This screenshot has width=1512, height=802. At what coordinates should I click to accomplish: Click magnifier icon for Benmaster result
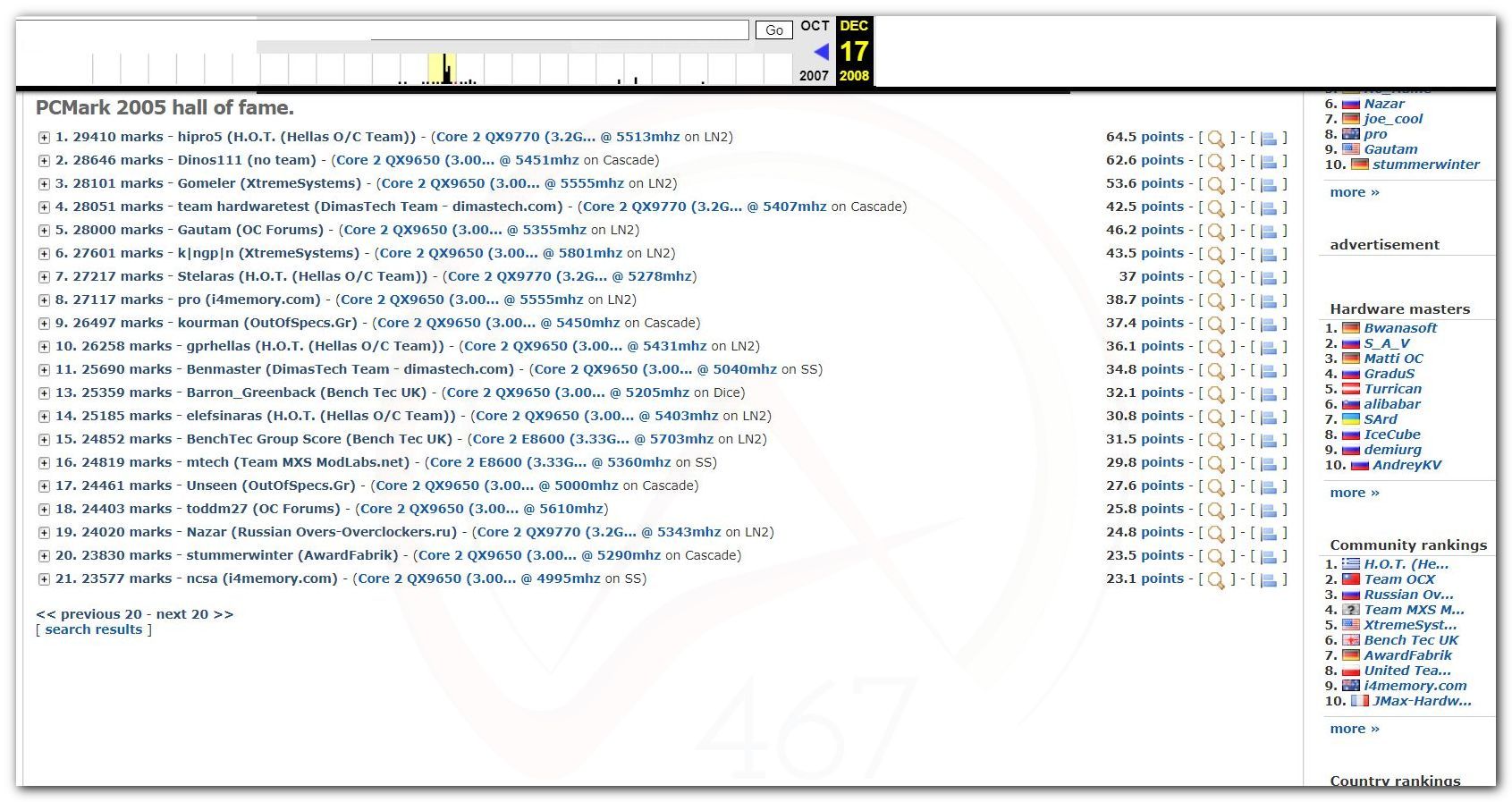[x=1216, y=370]
